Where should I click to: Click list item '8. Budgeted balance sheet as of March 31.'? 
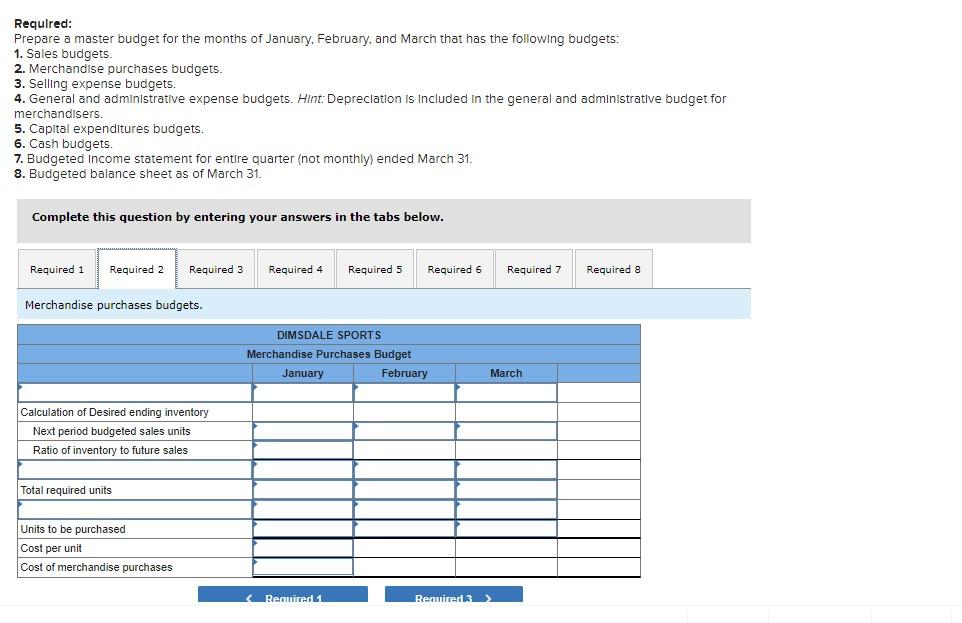137,174
